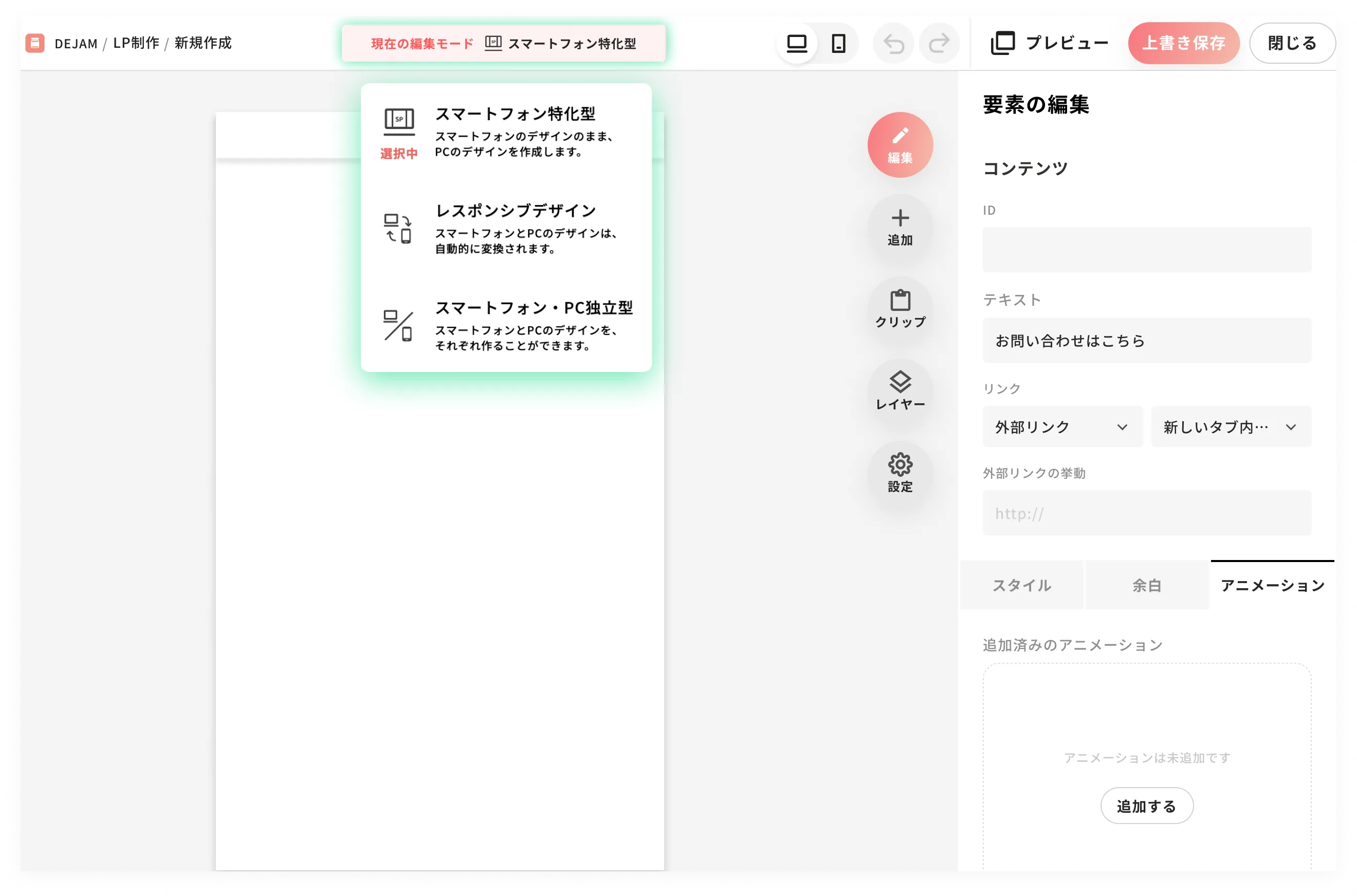This screenshot has height=896, width=1357.
Task: Toggle the 現在の編集モード selector dropdown
Action: (503, 44)
